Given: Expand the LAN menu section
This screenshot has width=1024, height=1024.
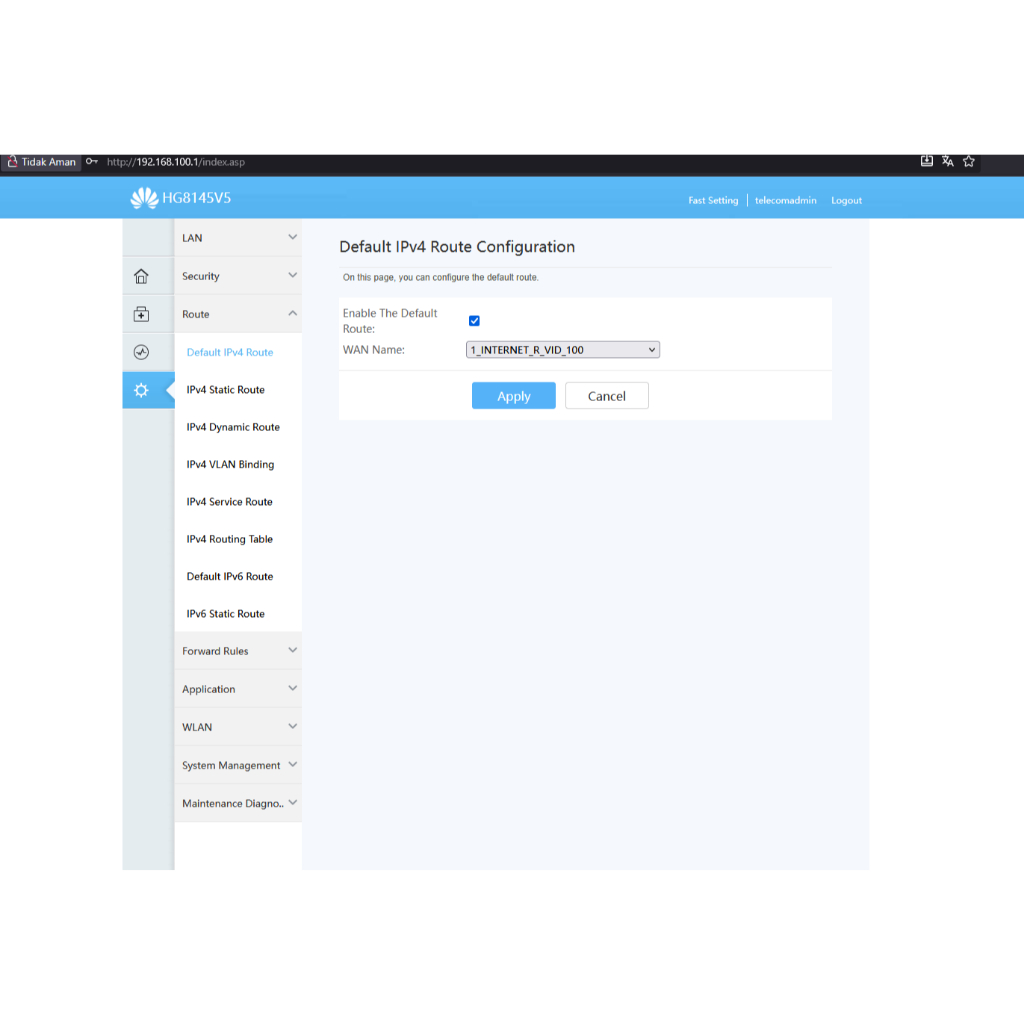Looking at the screenshot, I should [x=237, y=238].
